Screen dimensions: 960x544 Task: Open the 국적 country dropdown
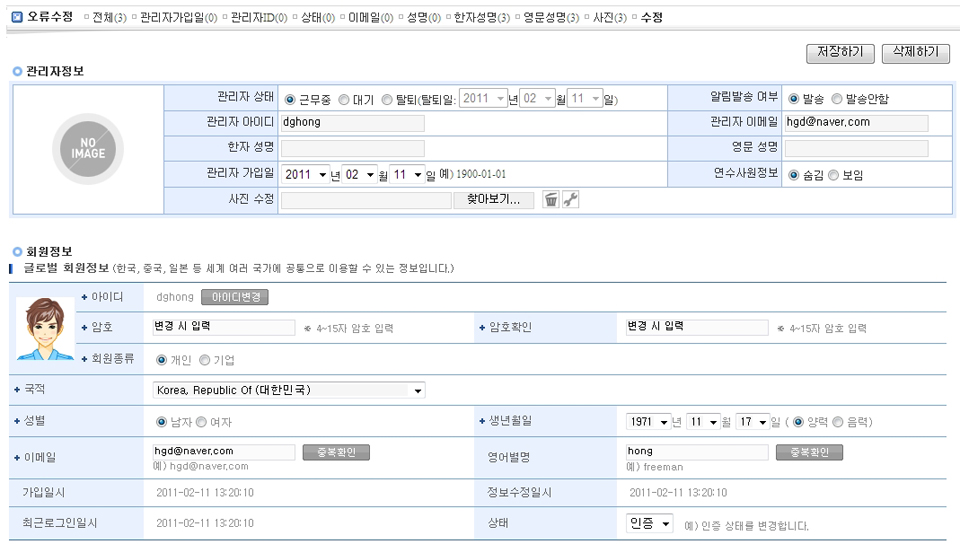(288, 390)
